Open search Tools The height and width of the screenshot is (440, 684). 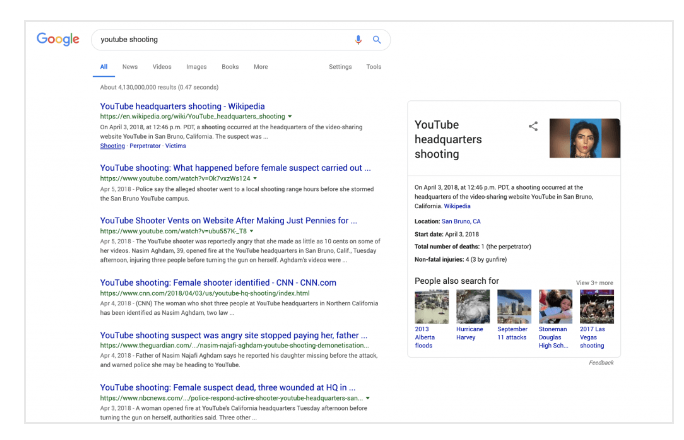tap(374, 67)
